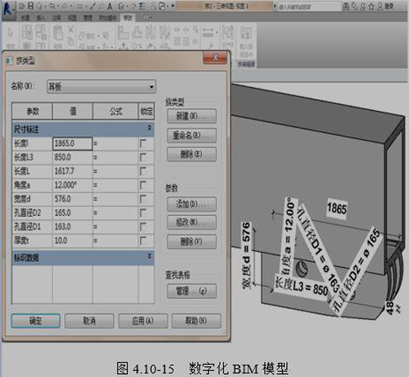Click the keyword search box in title bar
Viewport: 409px width, 377px height.
pyautogui.click(x=308, y=6)
